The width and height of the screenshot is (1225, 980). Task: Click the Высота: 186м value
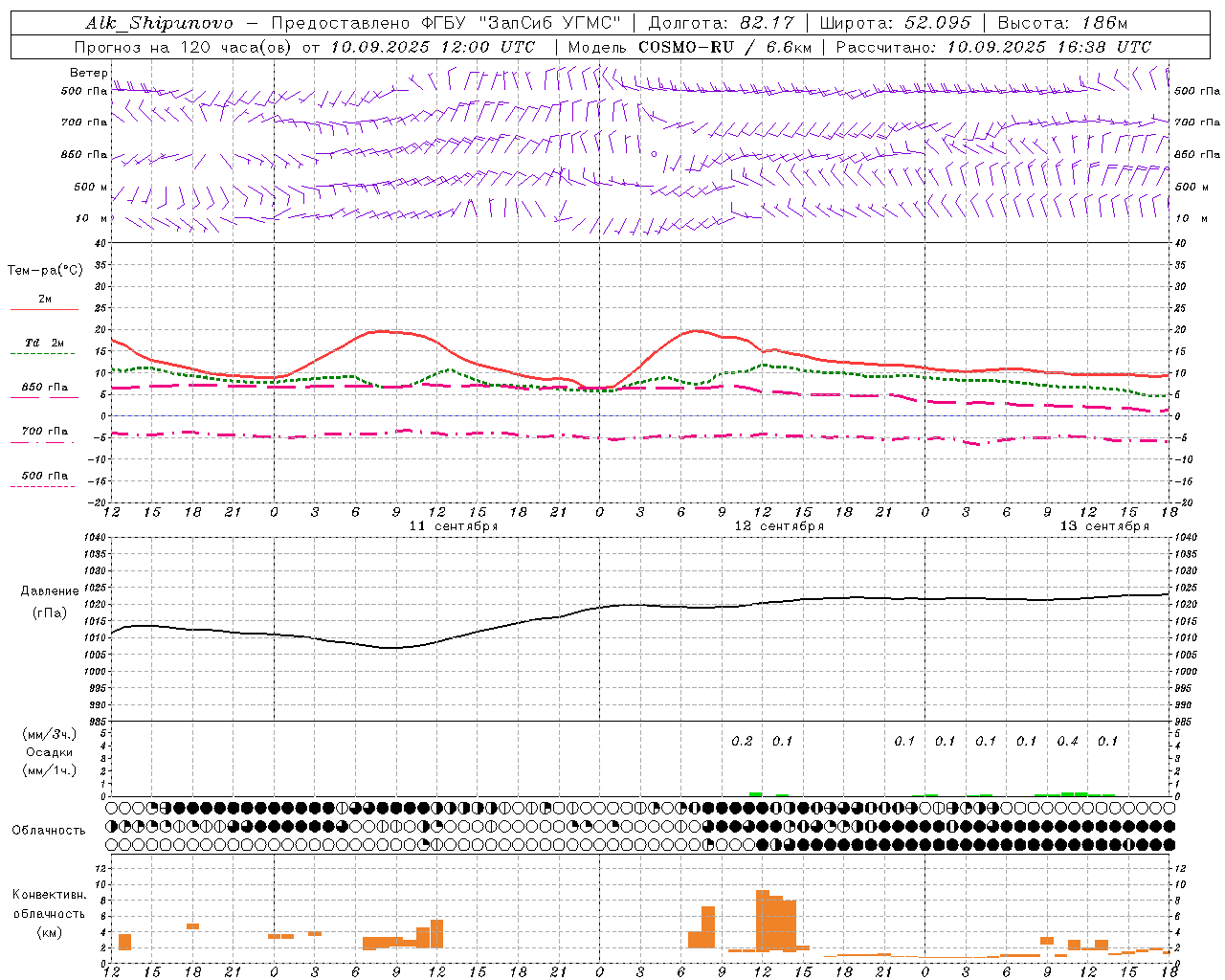1062,23
